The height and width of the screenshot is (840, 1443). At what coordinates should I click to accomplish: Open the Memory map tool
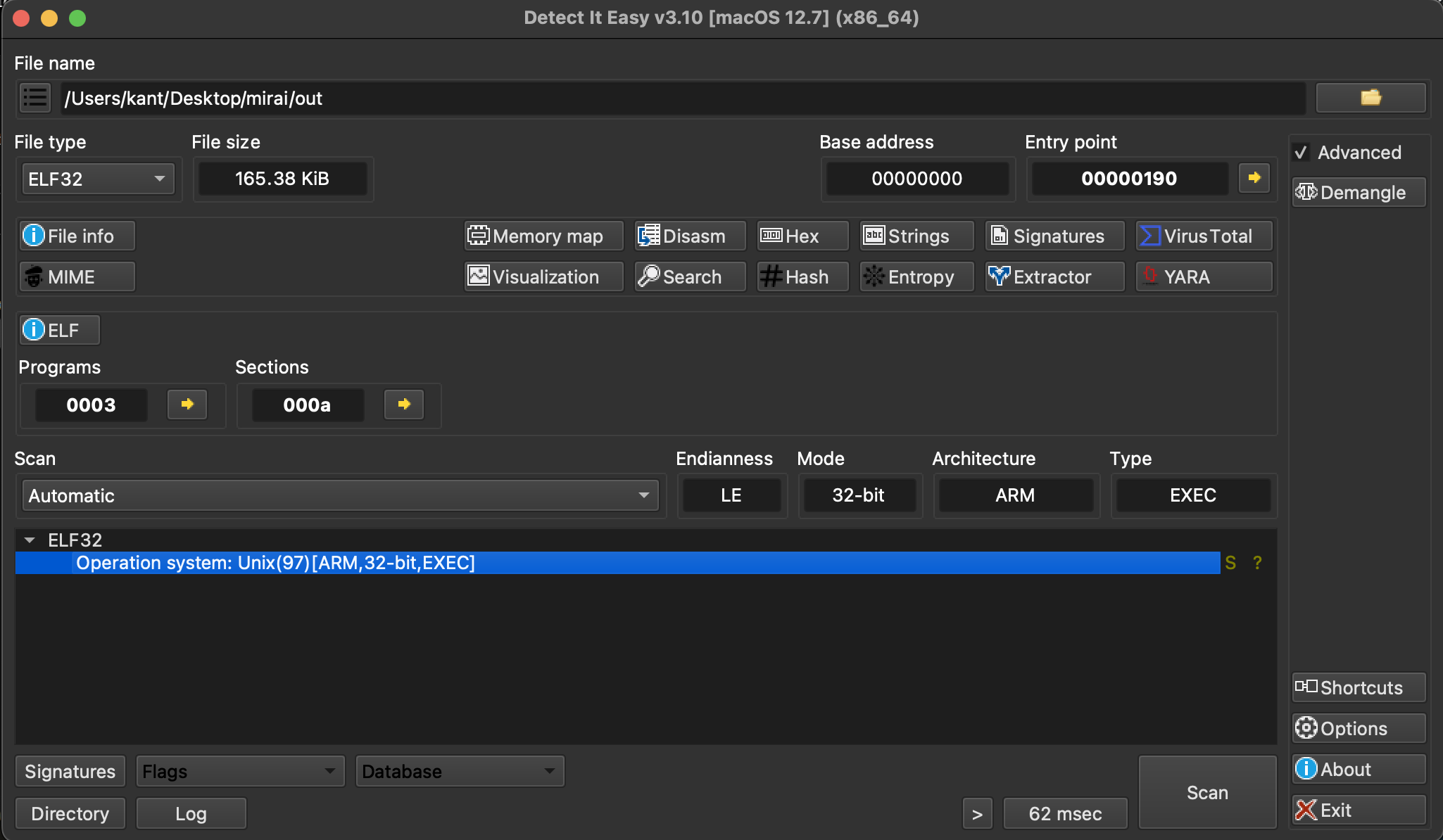click(543, 236)
